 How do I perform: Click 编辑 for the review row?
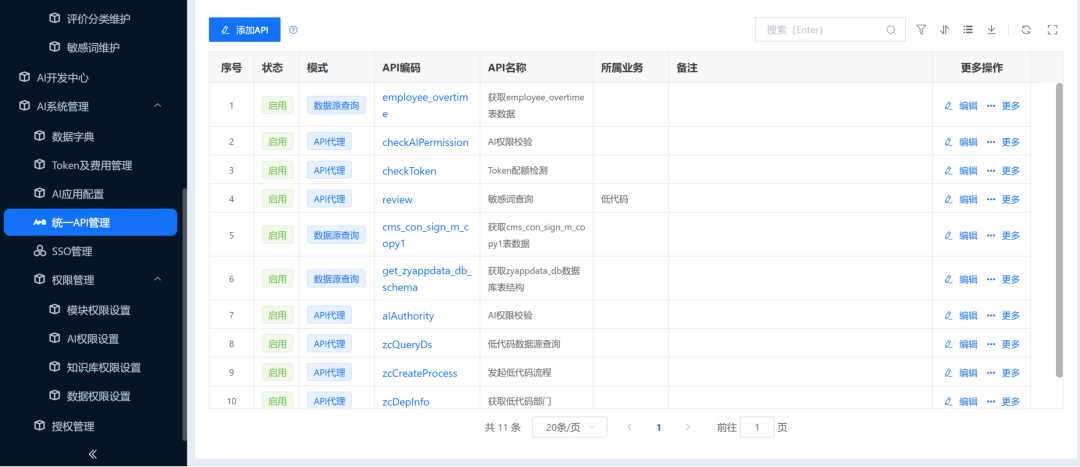point(961,199)
